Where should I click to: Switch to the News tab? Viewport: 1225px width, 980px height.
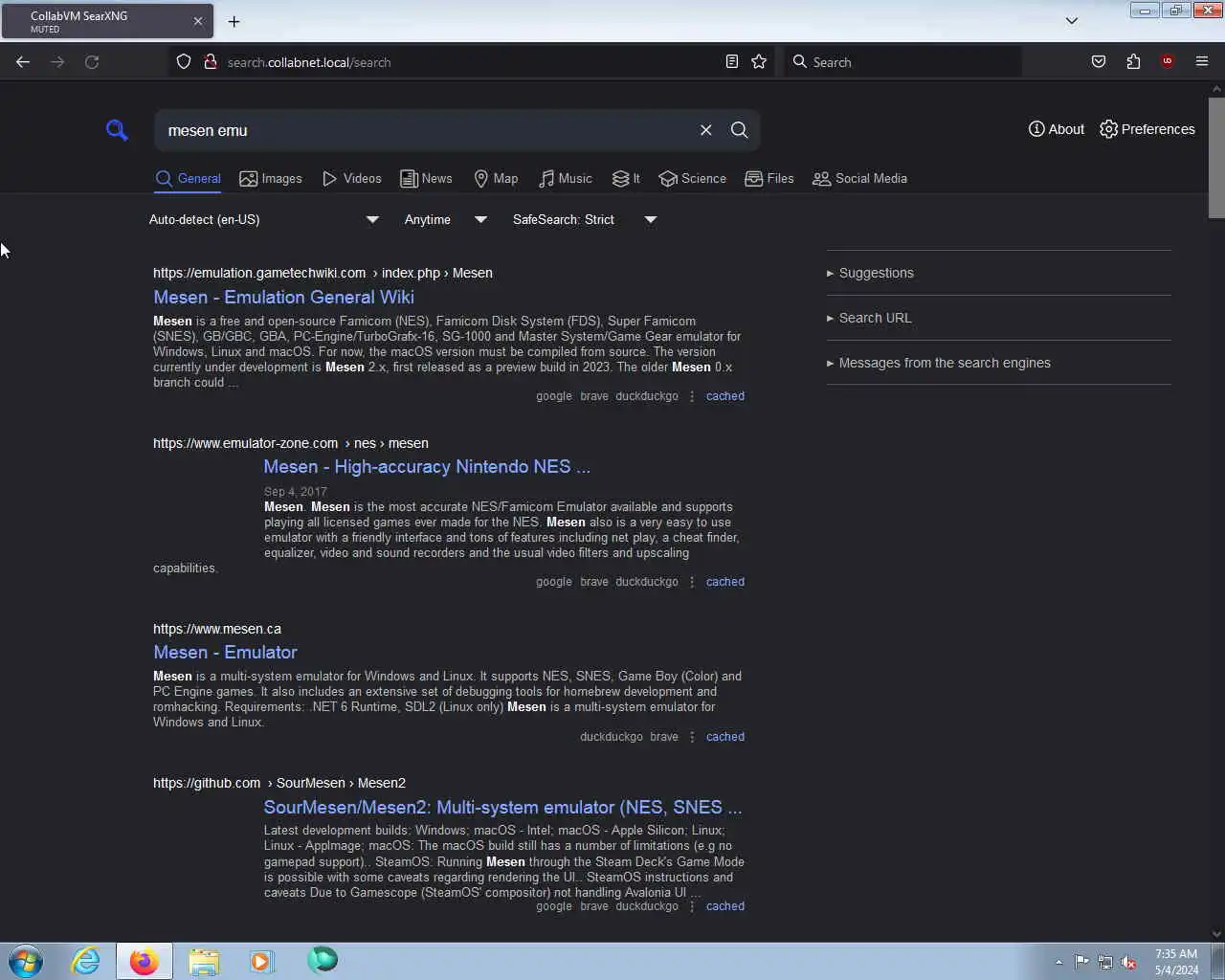pos(426,179)
